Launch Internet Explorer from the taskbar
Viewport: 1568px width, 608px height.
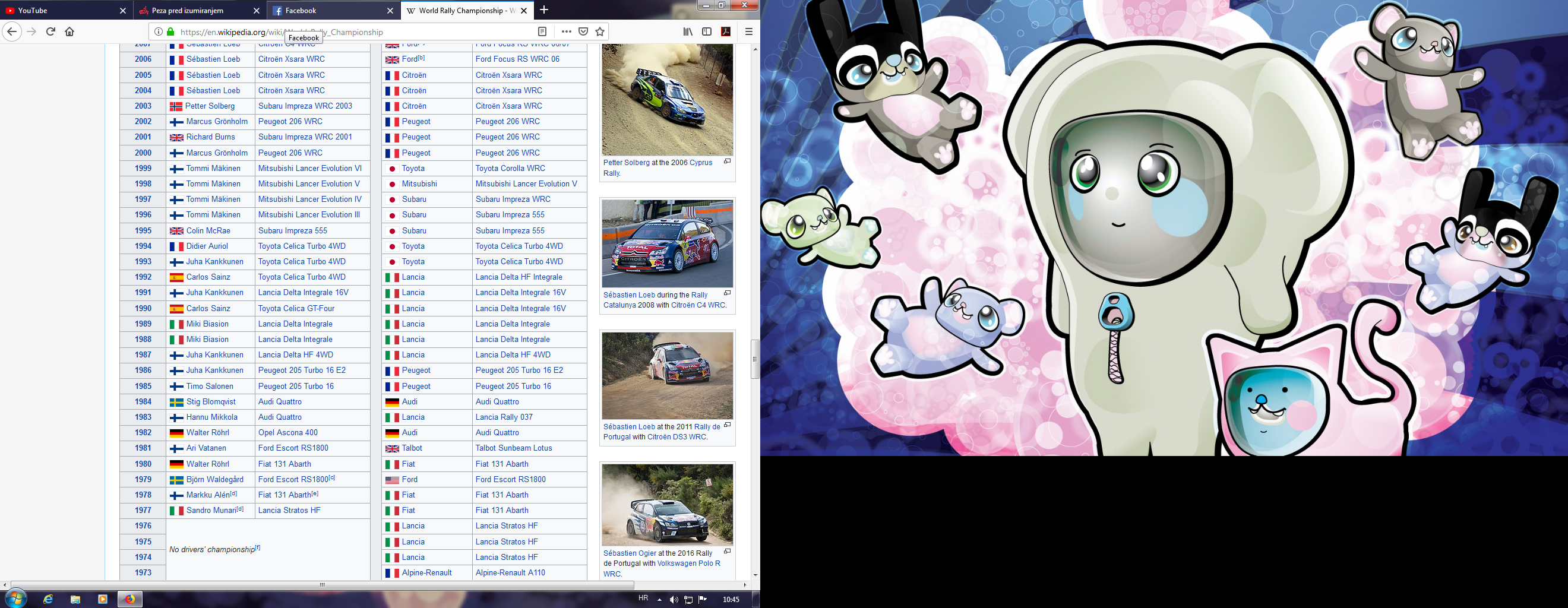click(48, 599)
